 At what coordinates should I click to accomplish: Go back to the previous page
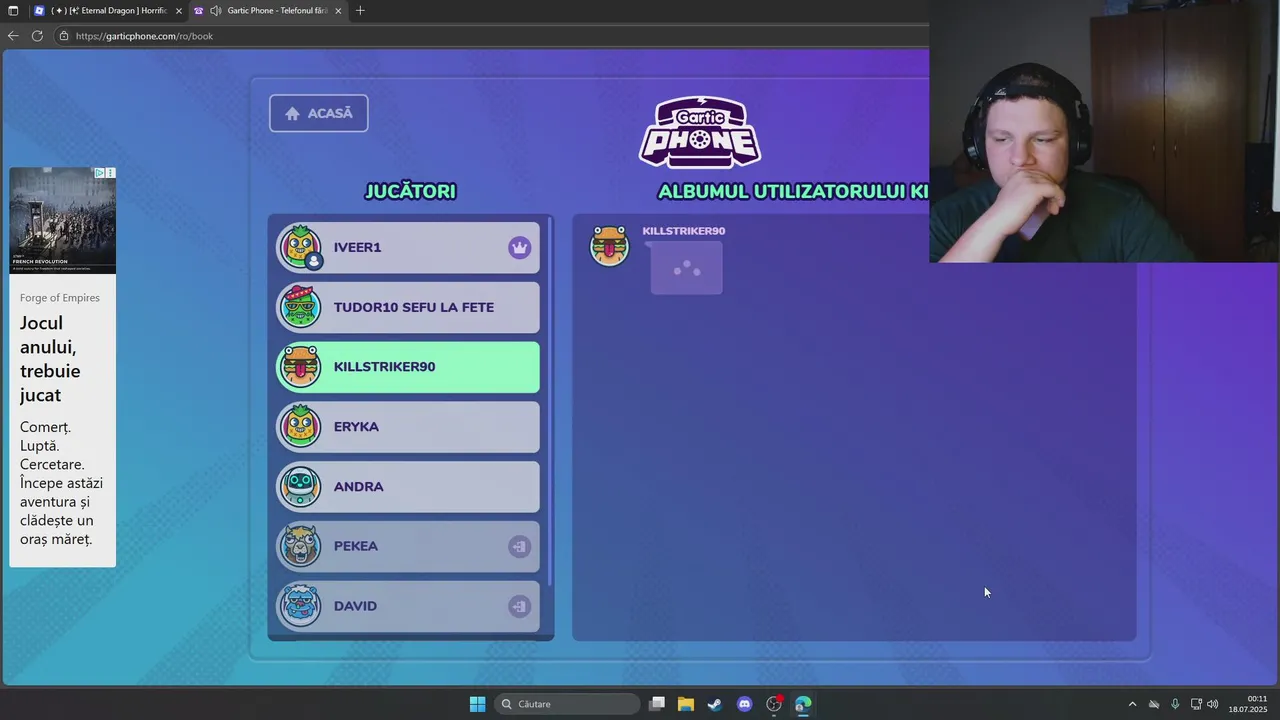pos(13,36)
